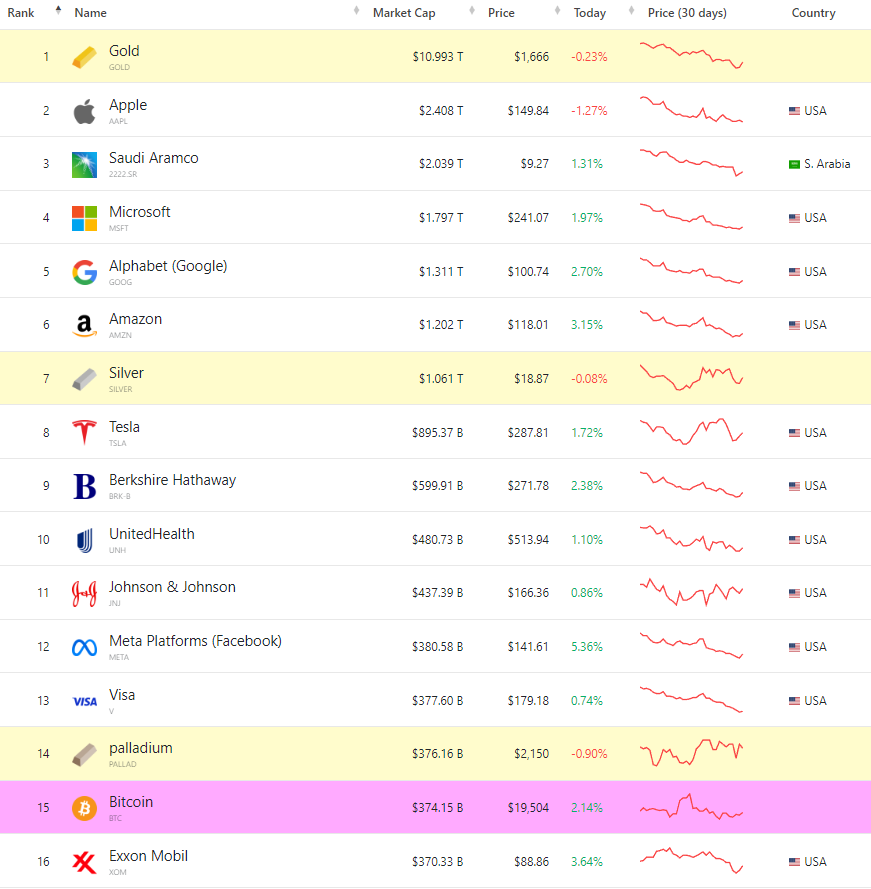The width and height of the screenshot is (871, 889).
Task: Open the Tesla company link
Action: (124, 426)
